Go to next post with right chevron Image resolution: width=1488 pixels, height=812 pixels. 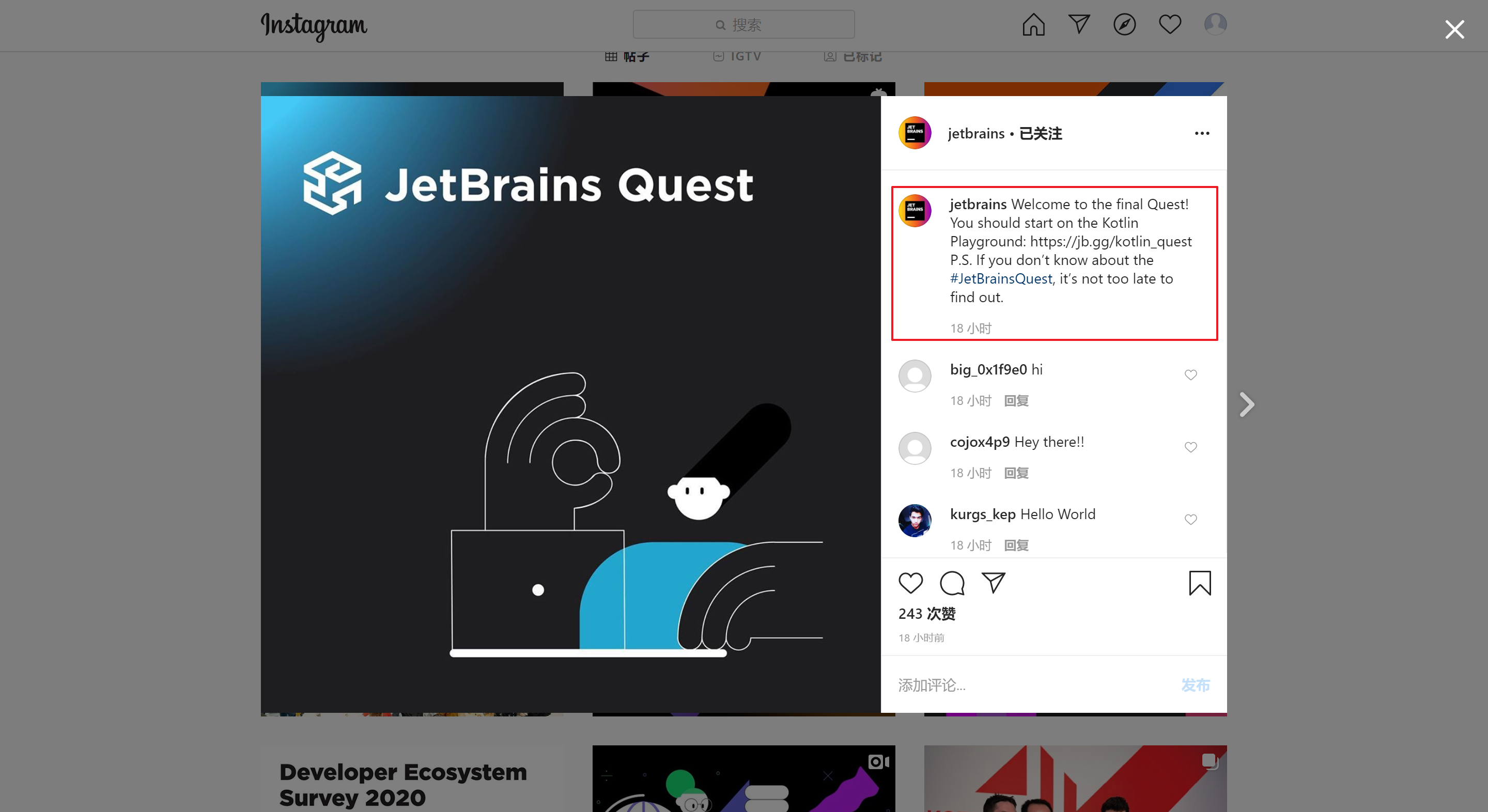tap(1247, 404)
